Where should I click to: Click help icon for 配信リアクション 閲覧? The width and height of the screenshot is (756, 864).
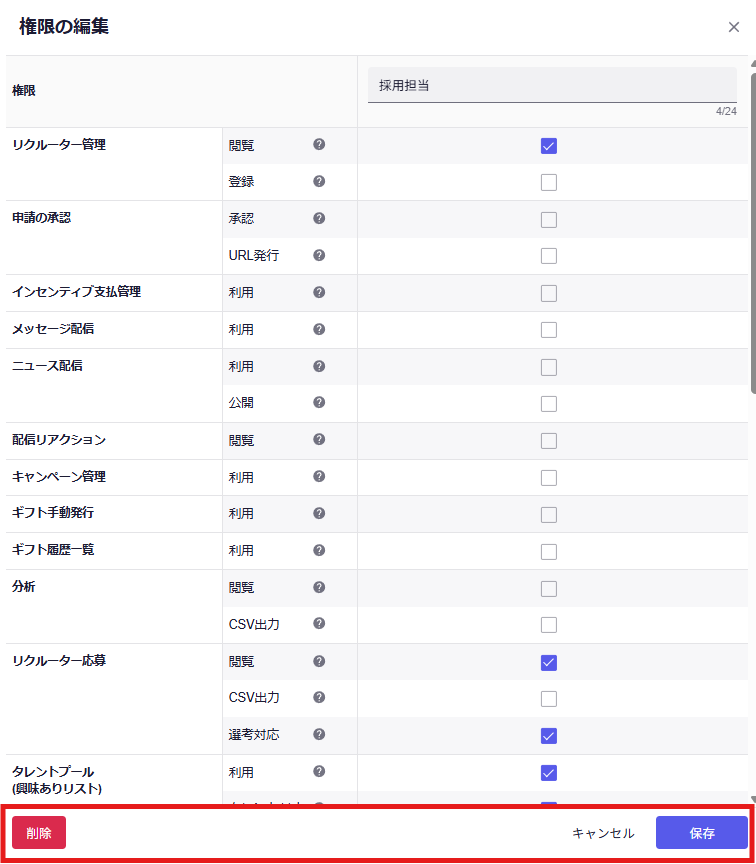319,440
